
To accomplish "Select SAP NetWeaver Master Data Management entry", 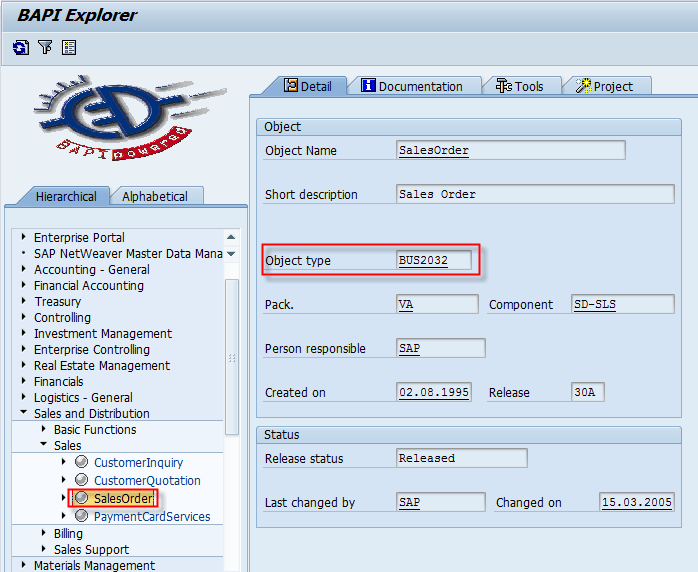I will click(128, 253).
